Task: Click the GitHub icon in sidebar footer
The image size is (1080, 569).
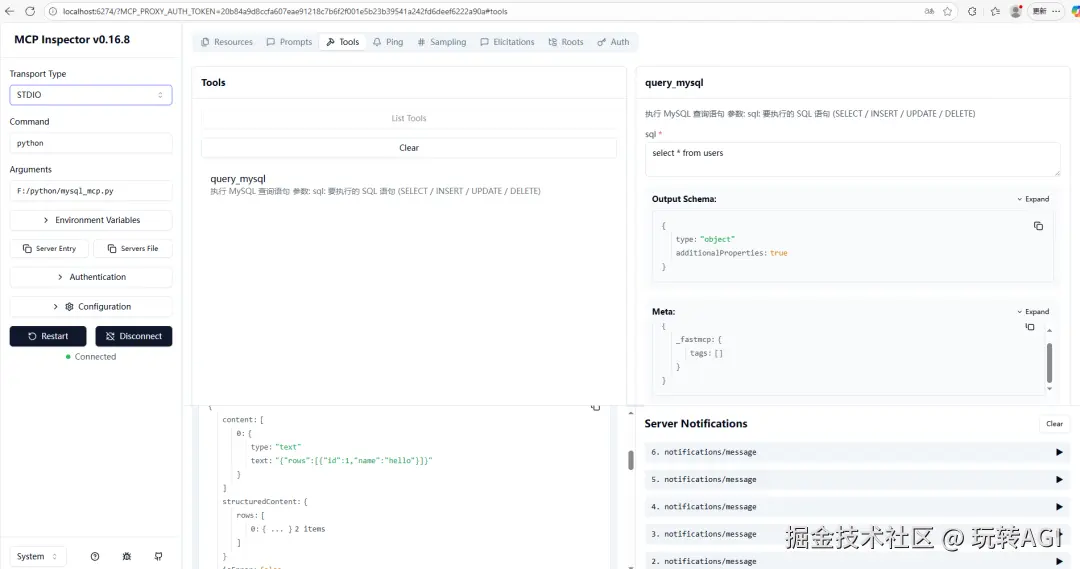Action: pos(158,557)
